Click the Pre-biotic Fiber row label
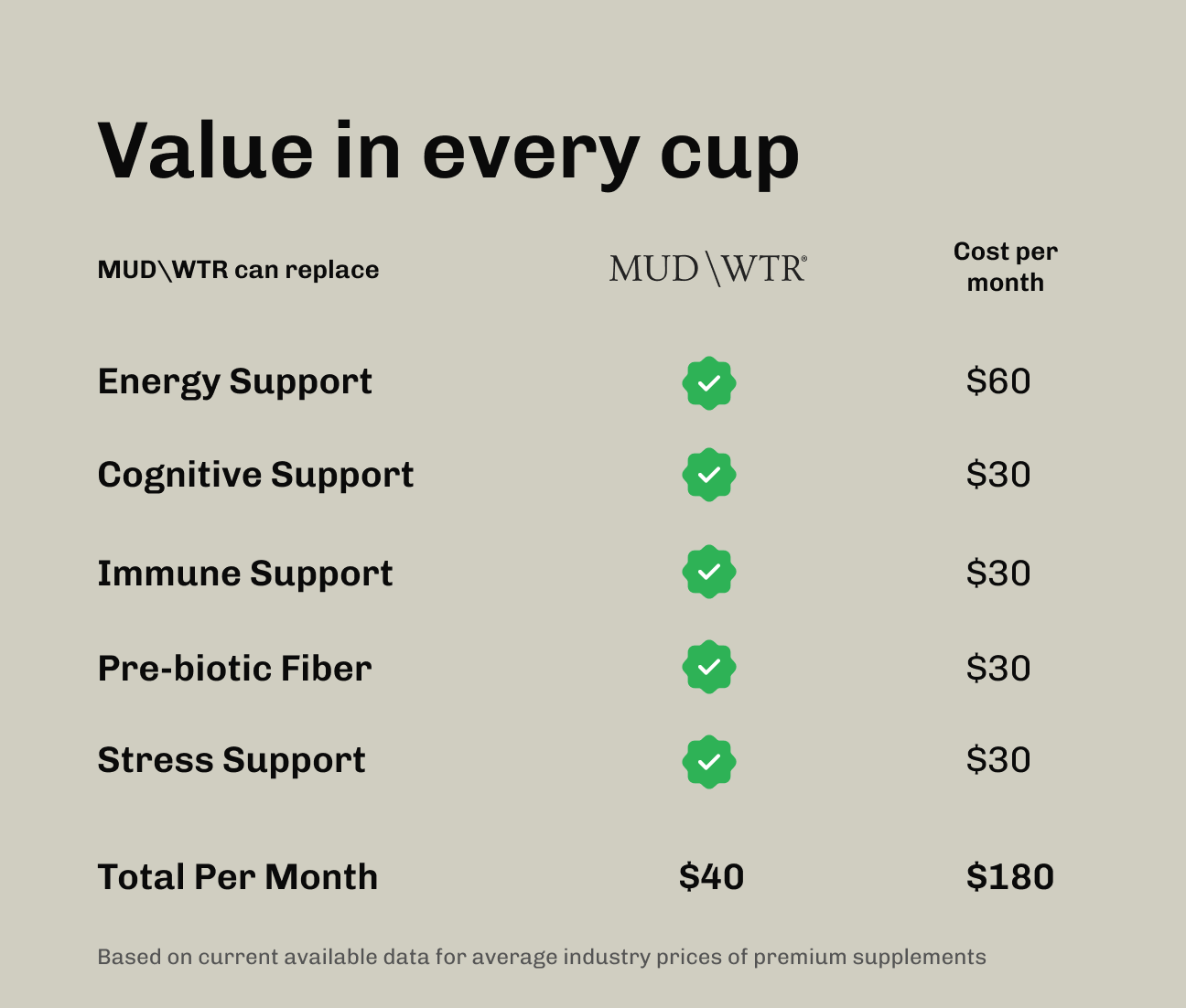The height and width of the screenshot is (1008, 1186). pyautogui.click(x=234, y=669)
